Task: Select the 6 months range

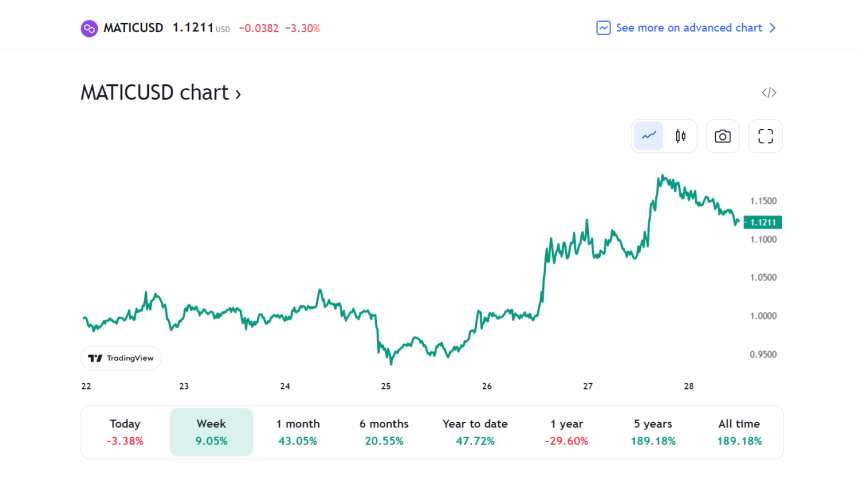Action: click(x=384, y=432)
